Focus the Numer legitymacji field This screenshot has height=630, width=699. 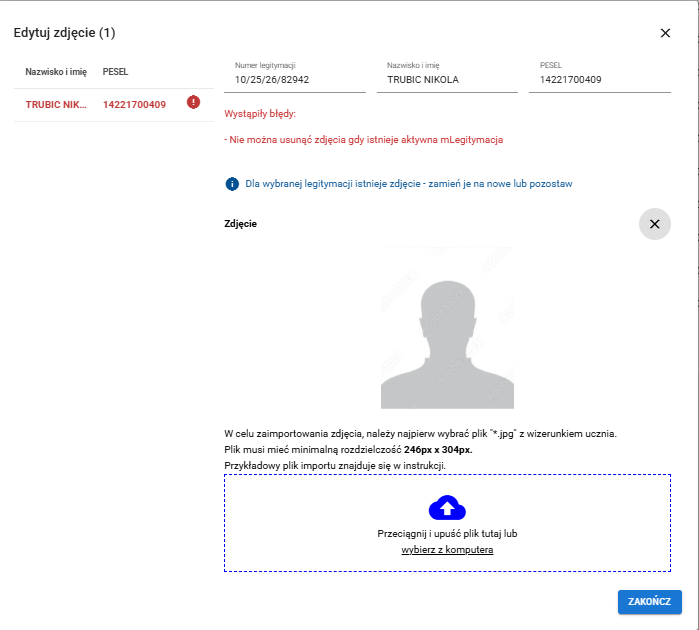[x=294, y=79]
